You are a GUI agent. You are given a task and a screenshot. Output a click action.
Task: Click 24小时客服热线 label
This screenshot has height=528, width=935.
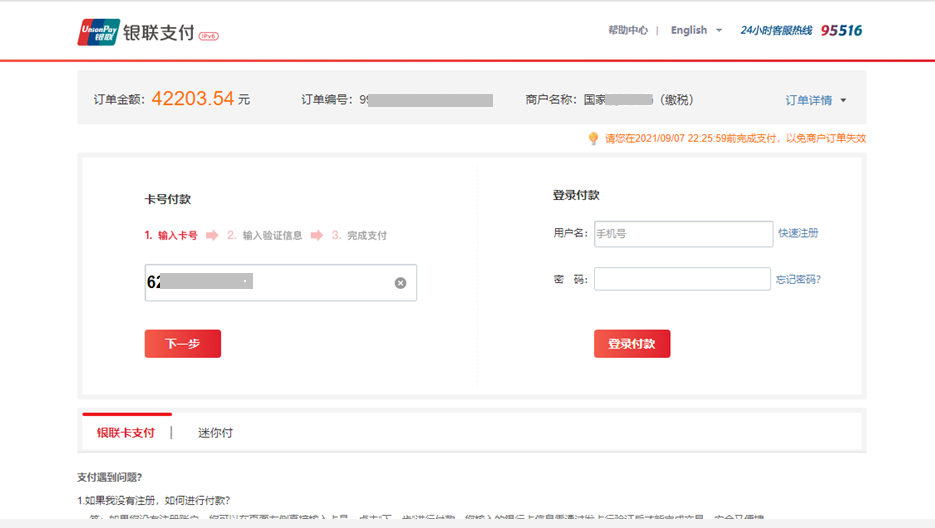pyautogui.click(x=776, y=30)
